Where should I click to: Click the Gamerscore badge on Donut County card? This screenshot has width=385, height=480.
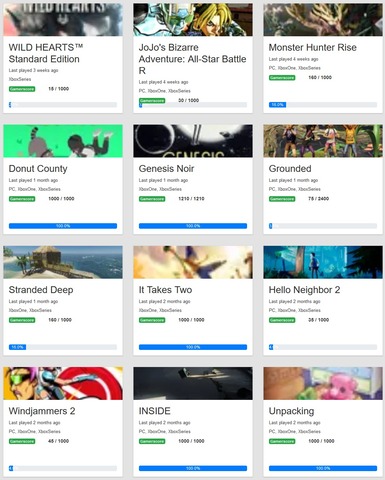pyautogui.click(x=22, y=199)
